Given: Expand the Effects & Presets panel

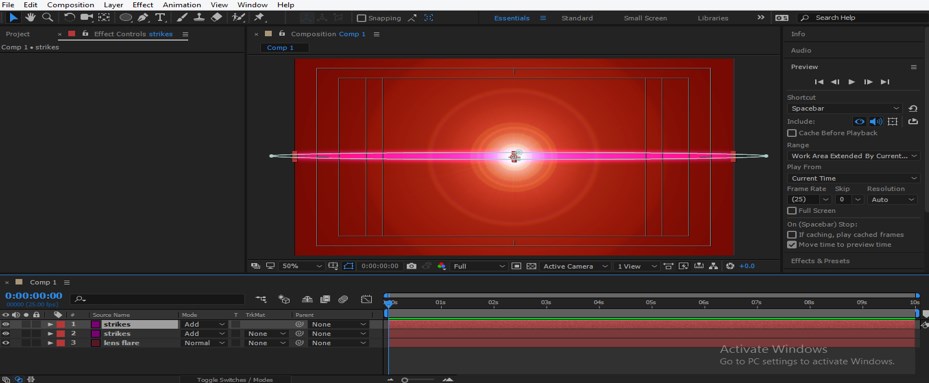Looking at the screenshot, I should [820, 261].
